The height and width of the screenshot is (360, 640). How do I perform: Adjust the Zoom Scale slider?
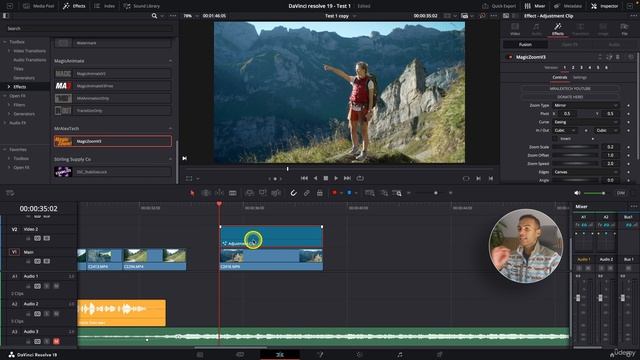pos(576,147)
